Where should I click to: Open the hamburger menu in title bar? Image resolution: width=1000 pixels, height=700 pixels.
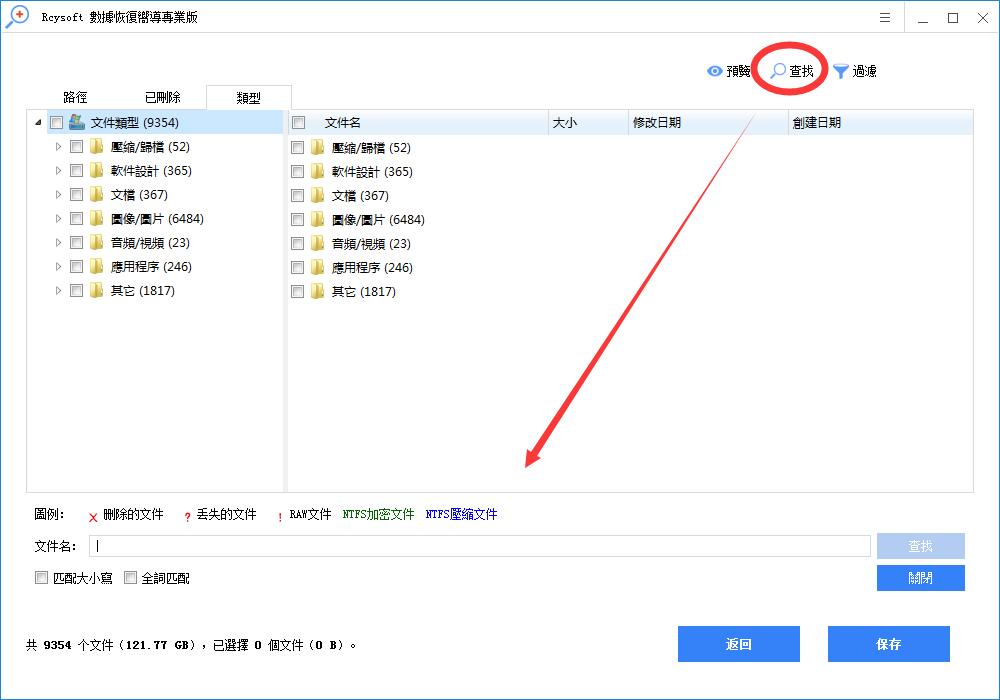click(x=885, y=18)
